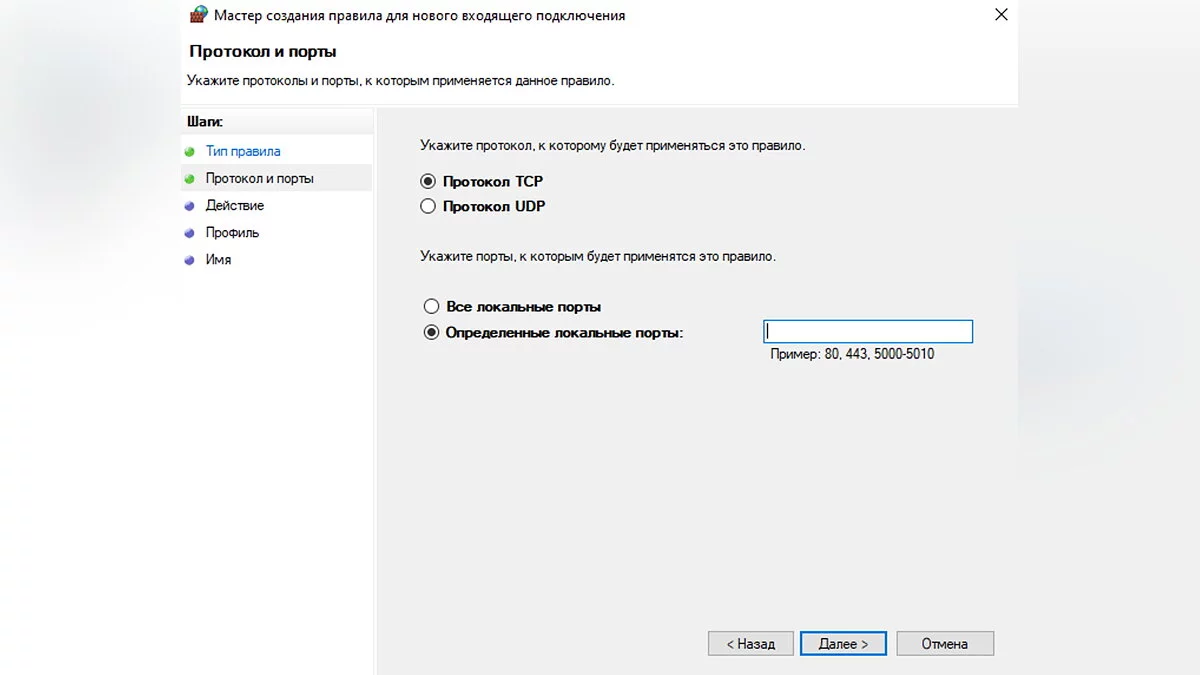Click green bullet beside Тип правила
This screenshot has height=675, width=1200.
189,152
